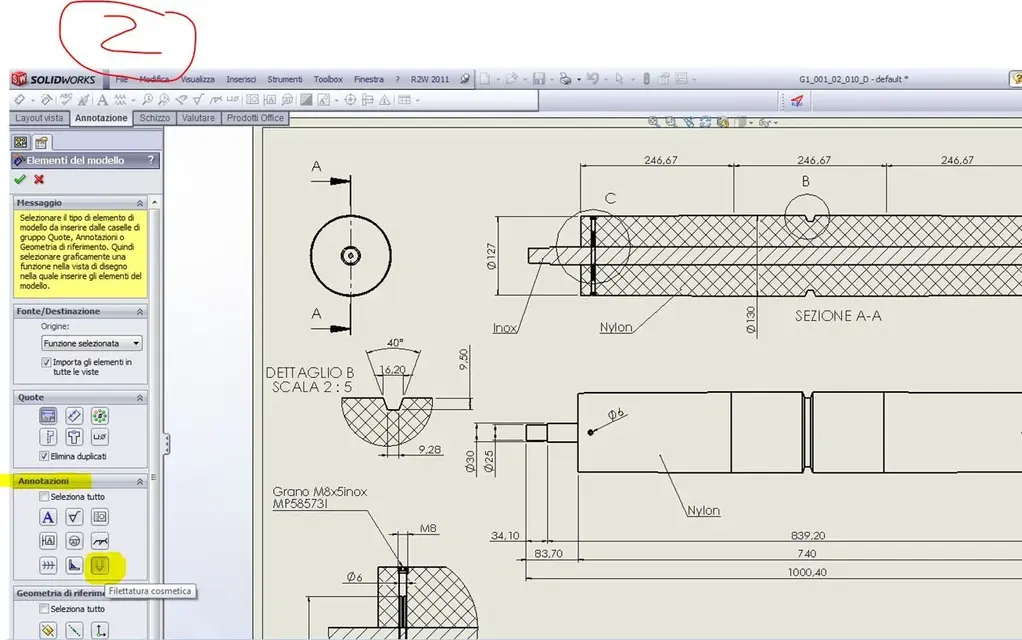Click the Save icon in top toolbar

click(x=539, y=79)
